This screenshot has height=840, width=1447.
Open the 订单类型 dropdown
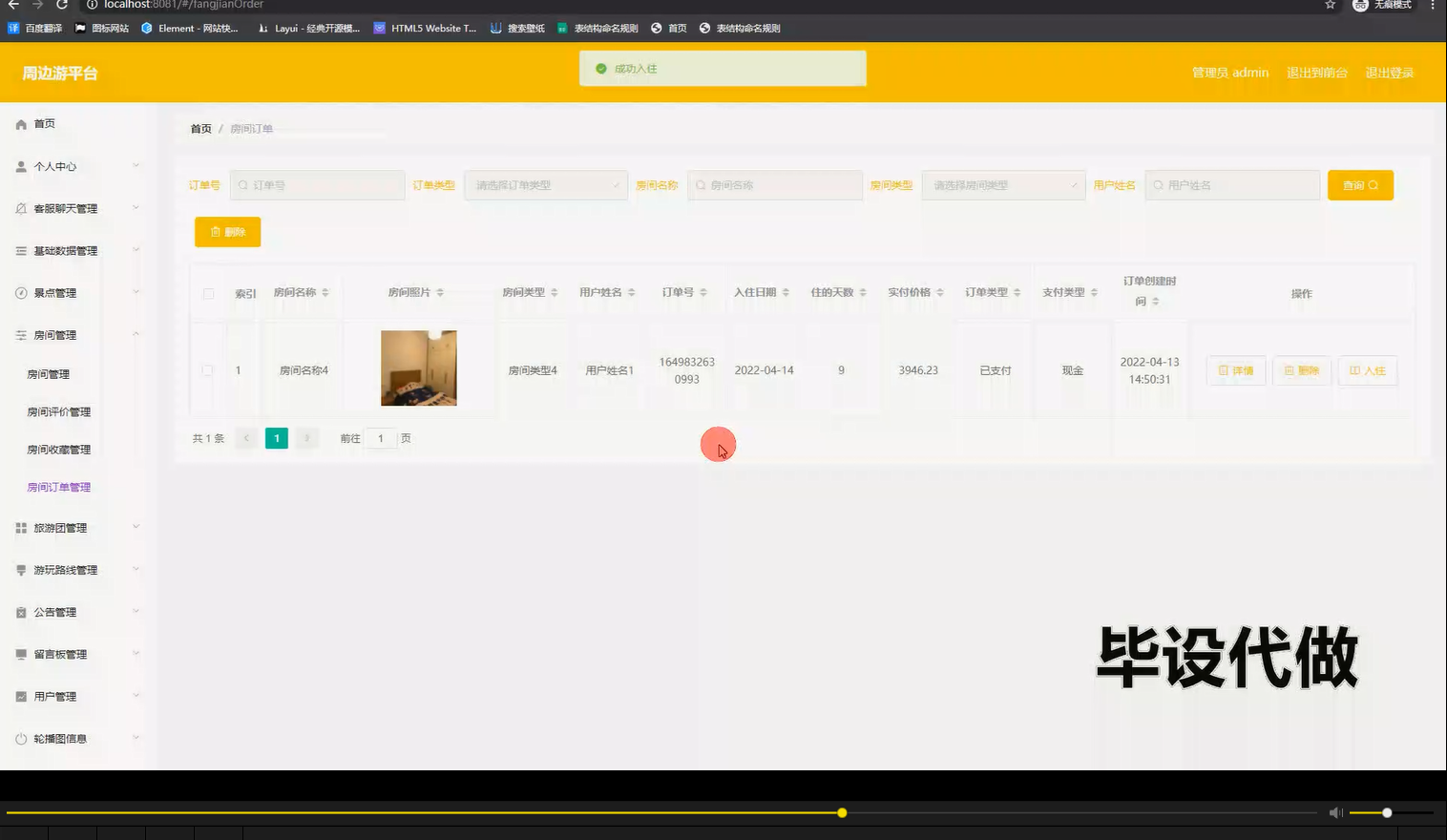tap(545, 184)
